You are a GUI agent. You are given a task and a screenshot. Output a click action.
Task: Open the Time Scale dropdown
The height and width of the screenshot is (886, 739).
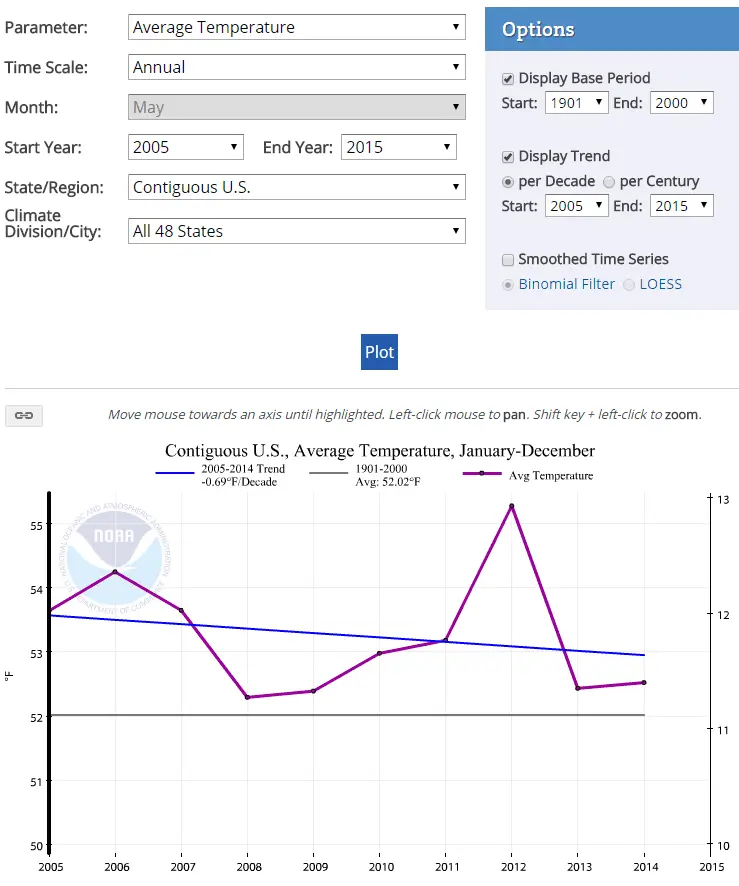(x=297, y=67)
